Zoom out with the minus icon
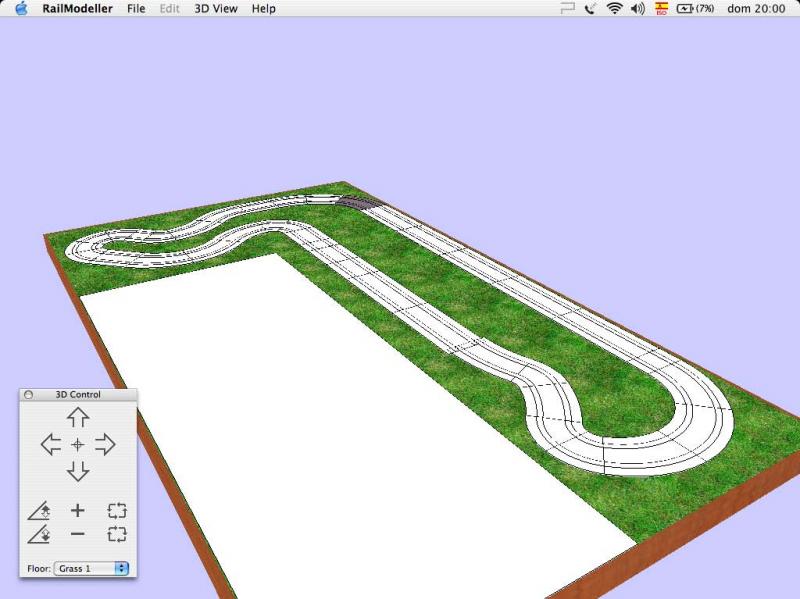Image resolution: width=800 pixels, height=599 pixels. 78,535
